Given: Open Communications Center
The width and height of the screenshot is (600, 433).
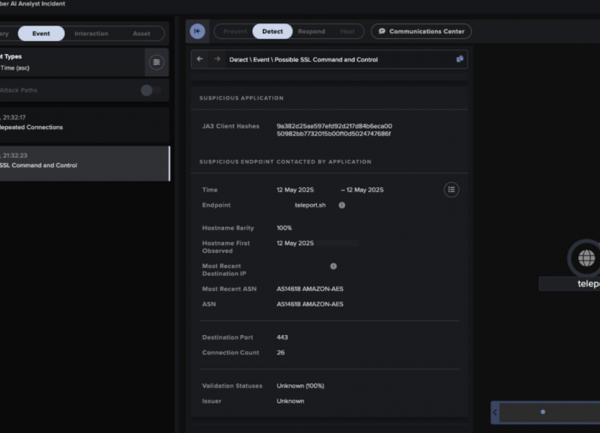Looking at the screenshot, I should click(x=421, y=31).
